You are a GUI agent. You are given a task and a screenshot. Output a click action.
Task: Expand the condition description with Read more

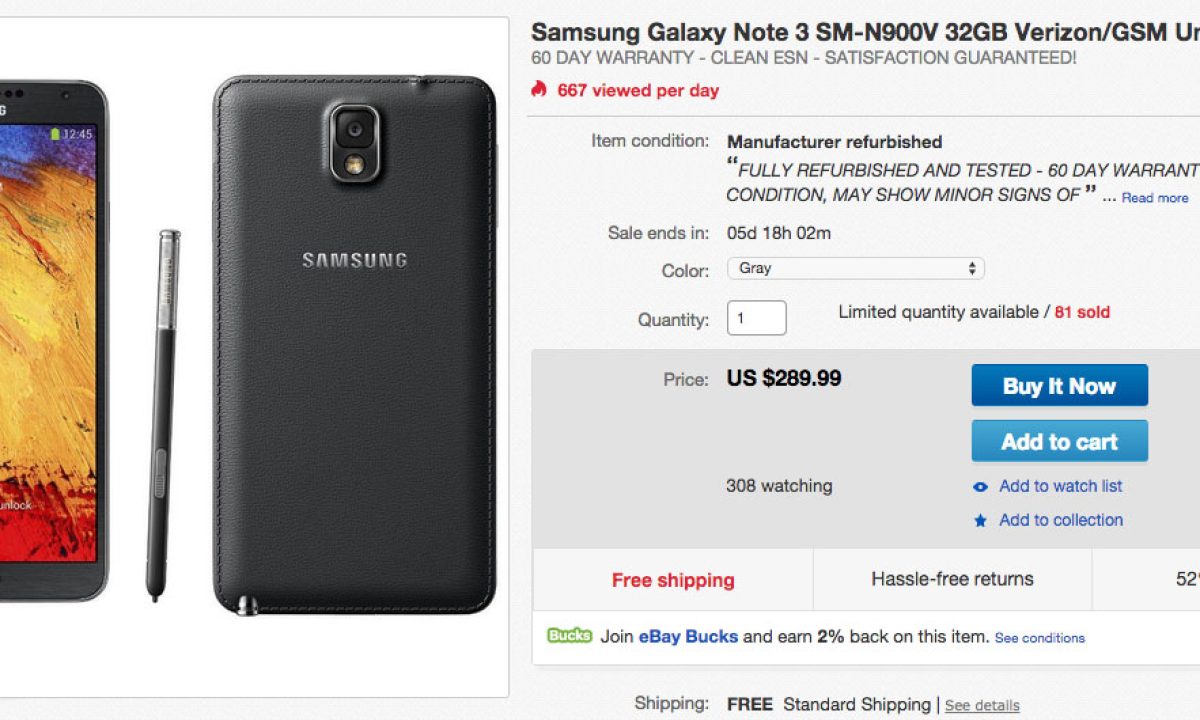(x=1155, y=198)
